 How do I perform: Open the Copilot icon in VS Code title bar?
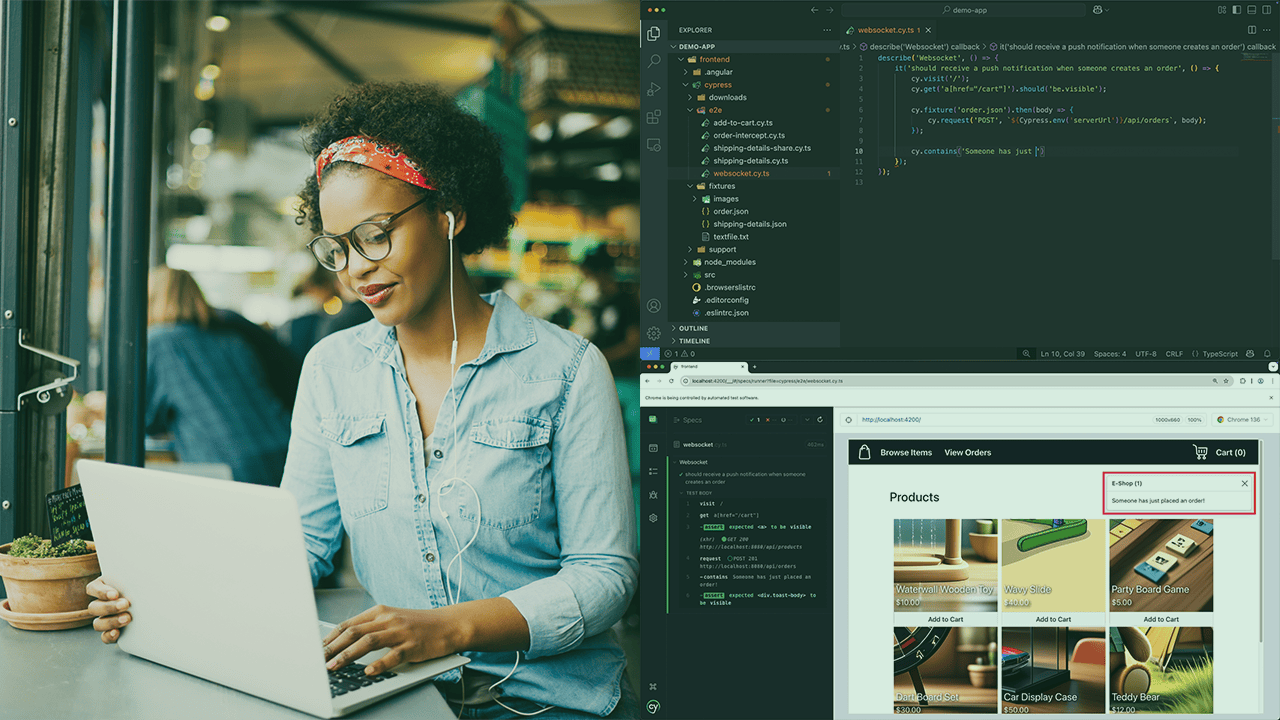(1098, 10)
